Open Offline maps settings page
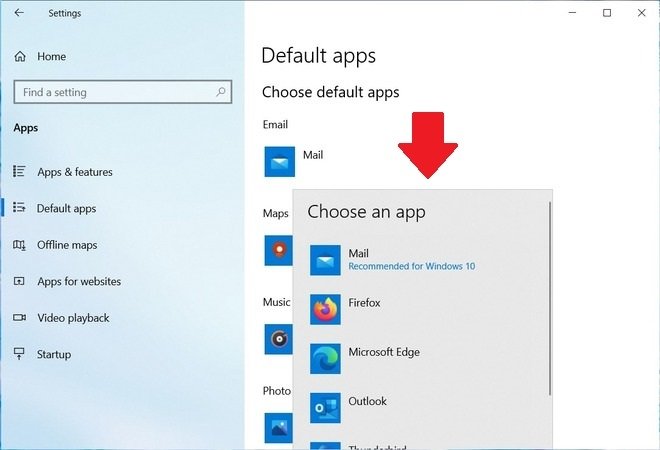Viewport: 660px width, 450px height. (x=67, y=245)
